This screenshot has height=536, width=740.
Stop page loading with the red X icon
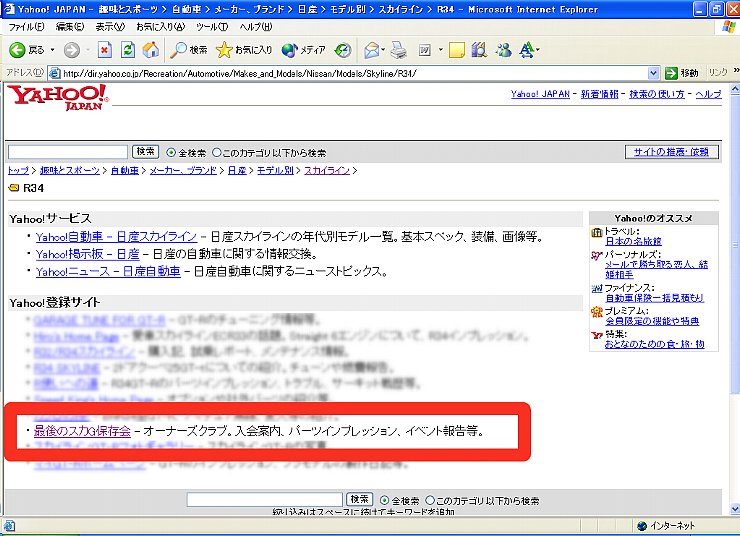tap(105, 50)
